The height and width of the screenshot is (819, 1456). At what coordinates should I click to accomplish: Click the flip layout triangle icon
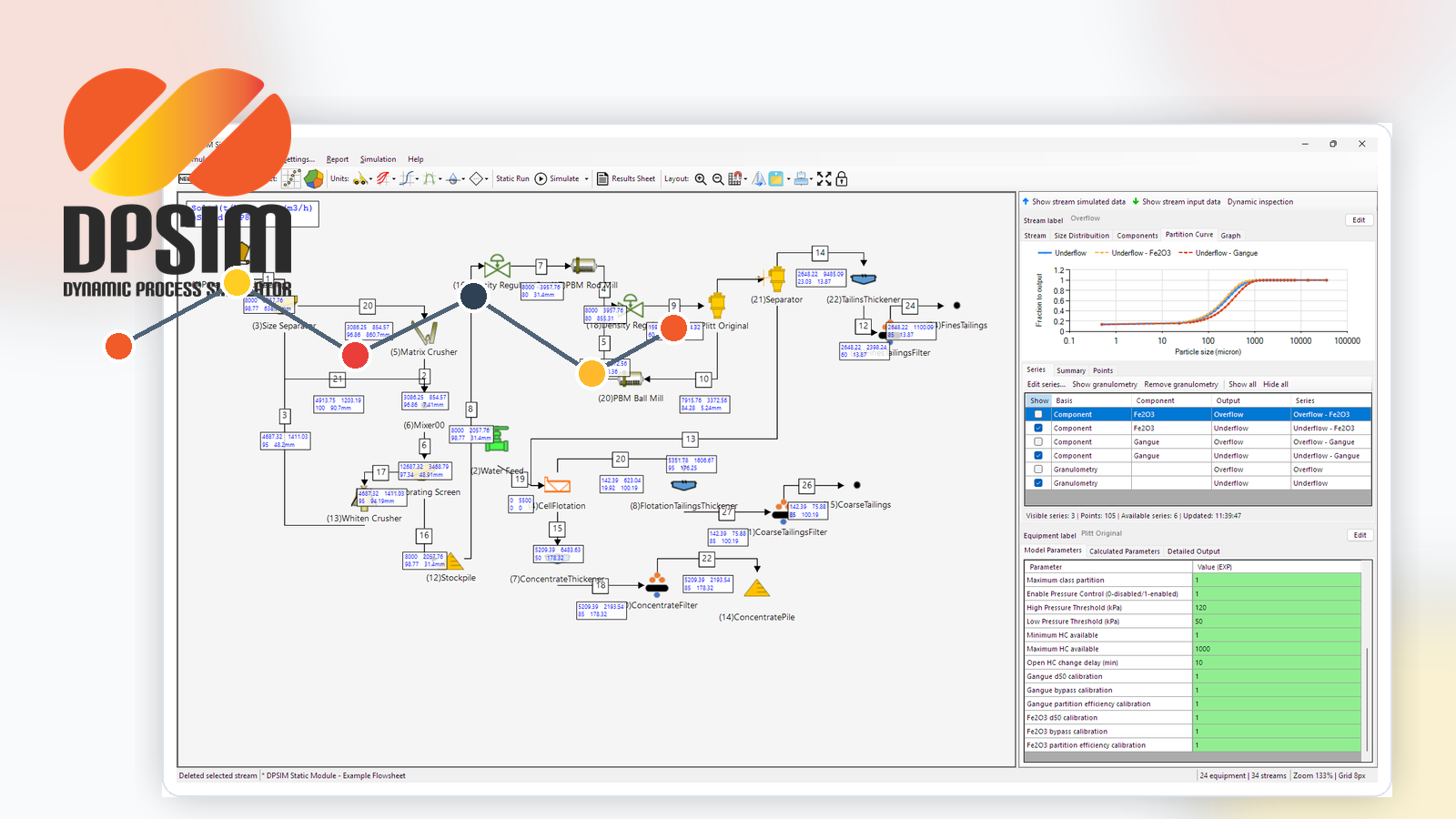click(758, 178)
